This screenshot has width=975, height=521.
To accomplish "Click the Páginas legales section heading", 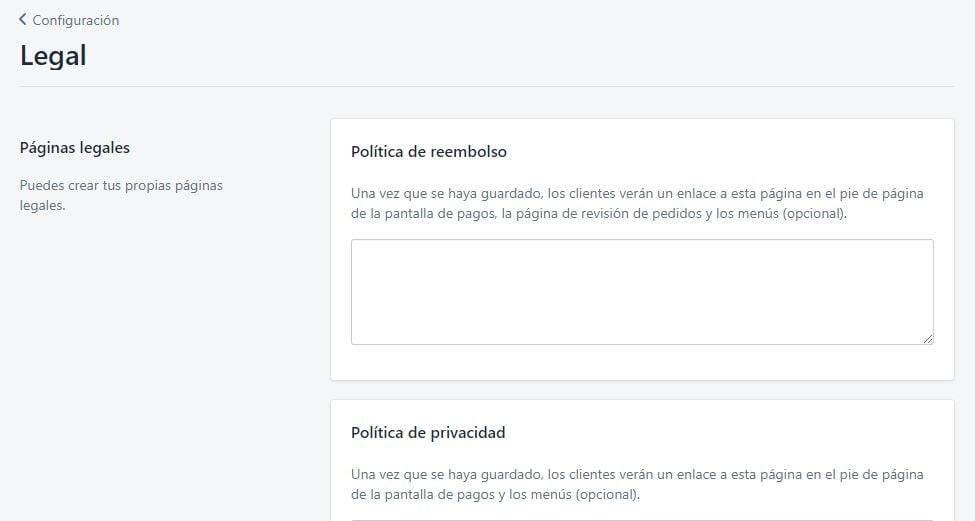I will click(75, 148).
